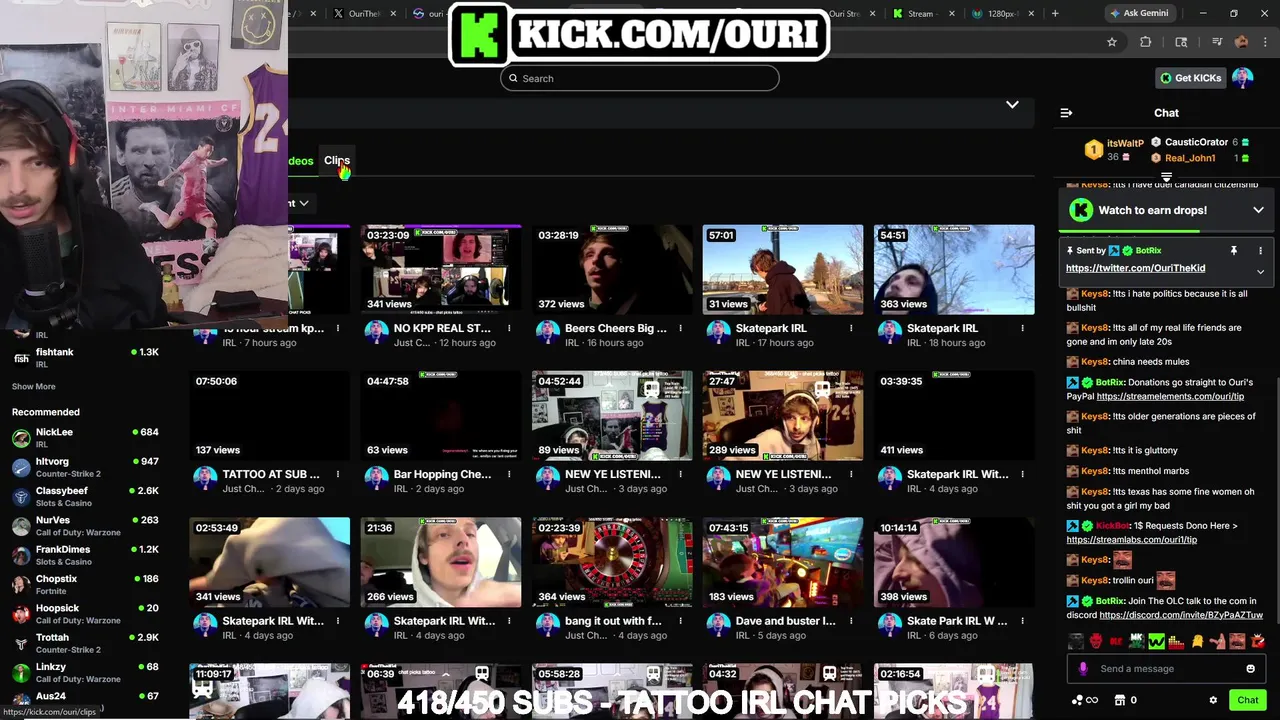Expand pinned message chevron under twitter link
1280x720 pixels.
1260,271
